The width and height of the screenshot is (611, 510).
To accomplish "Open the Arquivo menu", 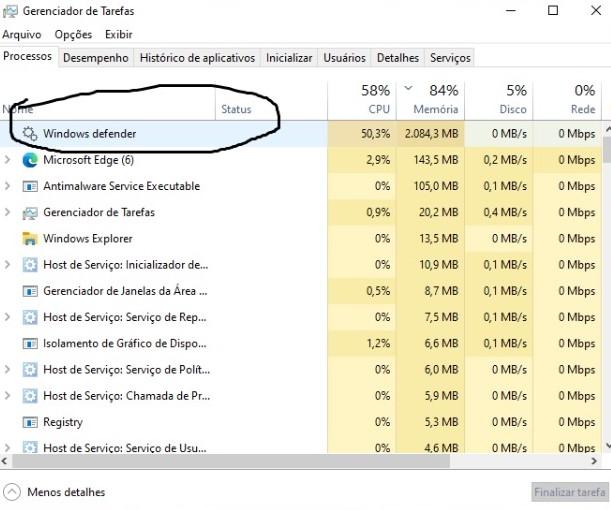I will point(22,35).
